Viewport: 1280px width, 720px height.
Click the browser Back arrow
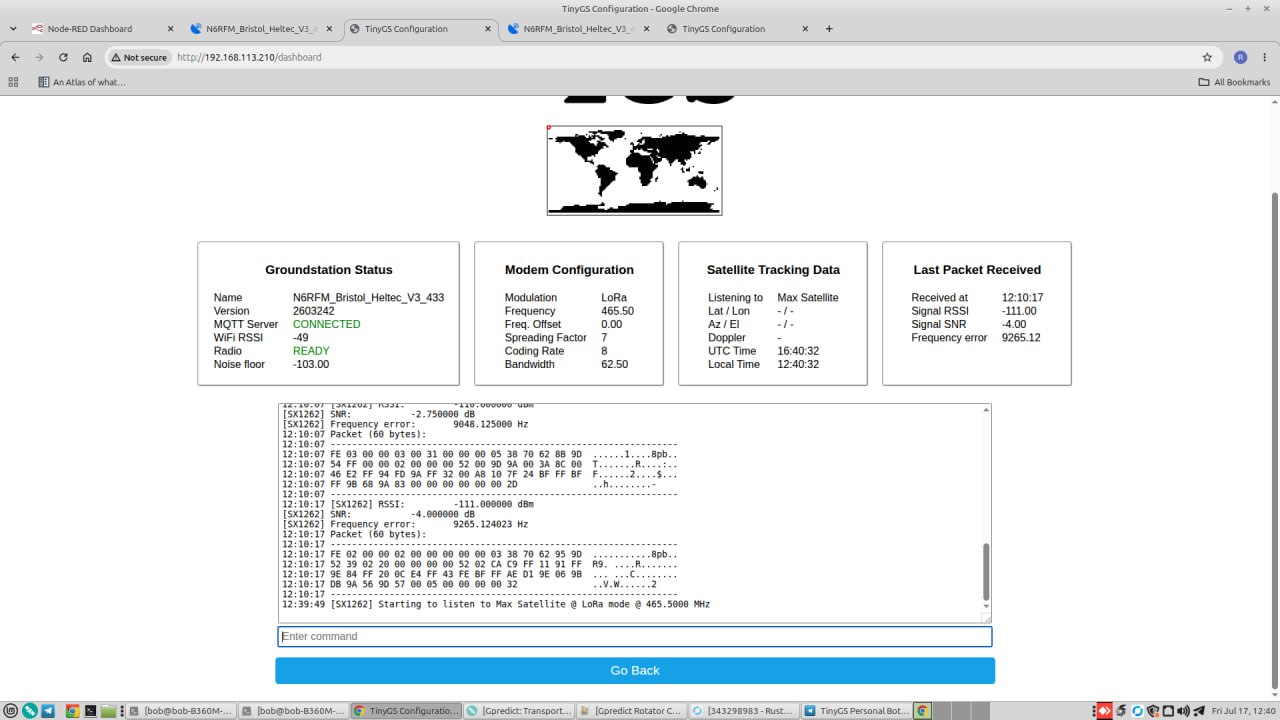pyautogui.click(x=15, y=57)
